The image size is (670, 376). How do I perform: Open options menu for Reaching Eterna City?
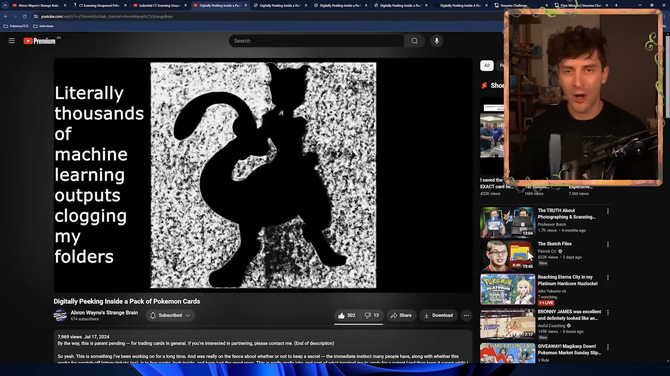tap(608, 278)
